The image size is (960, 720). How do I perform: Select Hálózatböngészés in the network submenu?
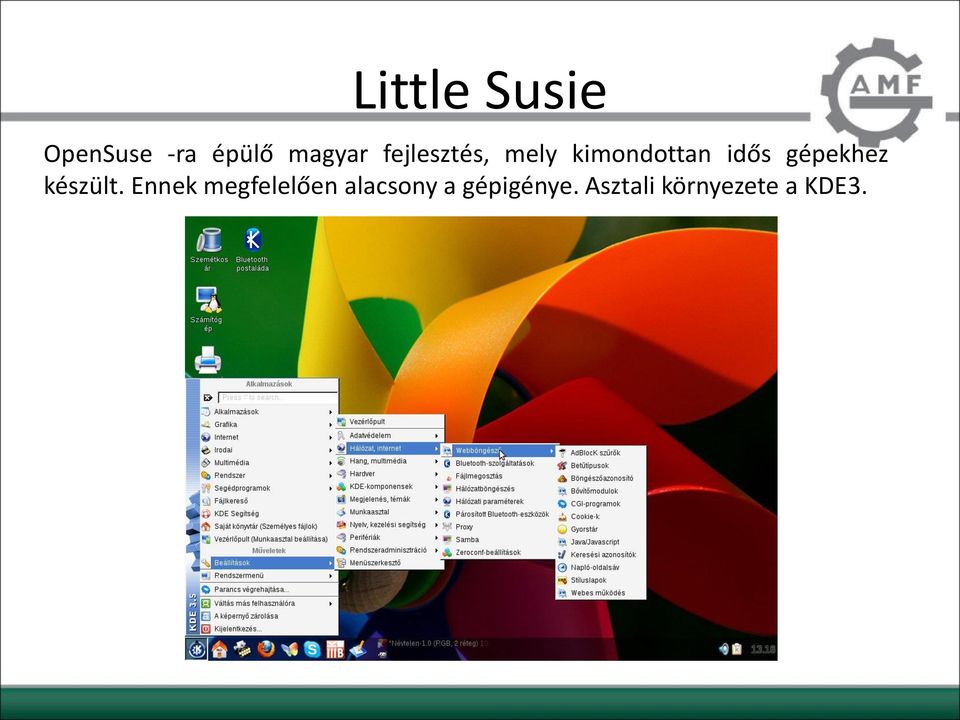tap(498, 489)
